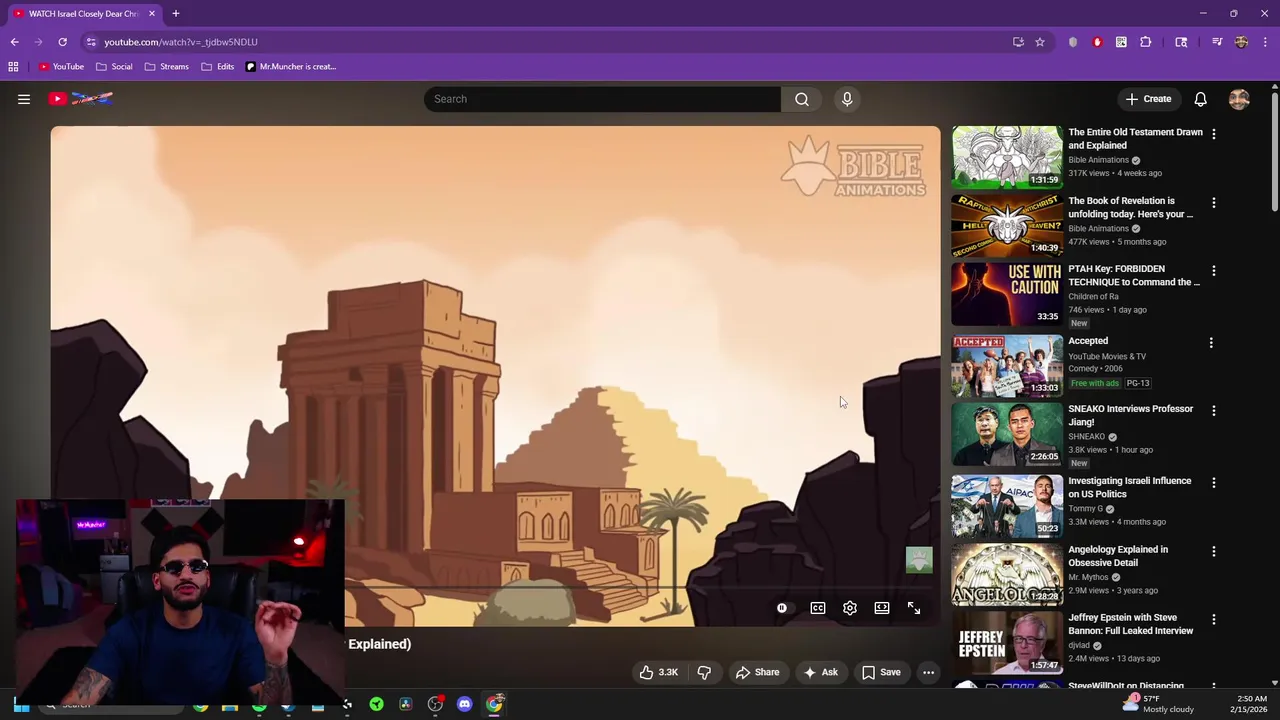Screen dimensions: 1280x720
Task: Open Book of Revelation video title
Action: pyautogui.click(x=1130, y=207)
